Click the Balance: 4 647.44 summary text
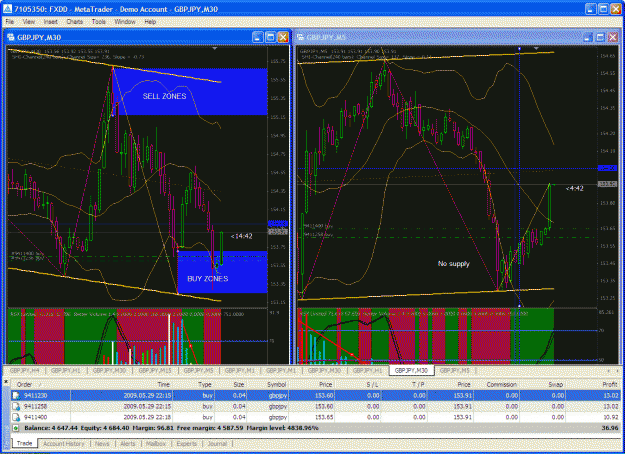 51,428
